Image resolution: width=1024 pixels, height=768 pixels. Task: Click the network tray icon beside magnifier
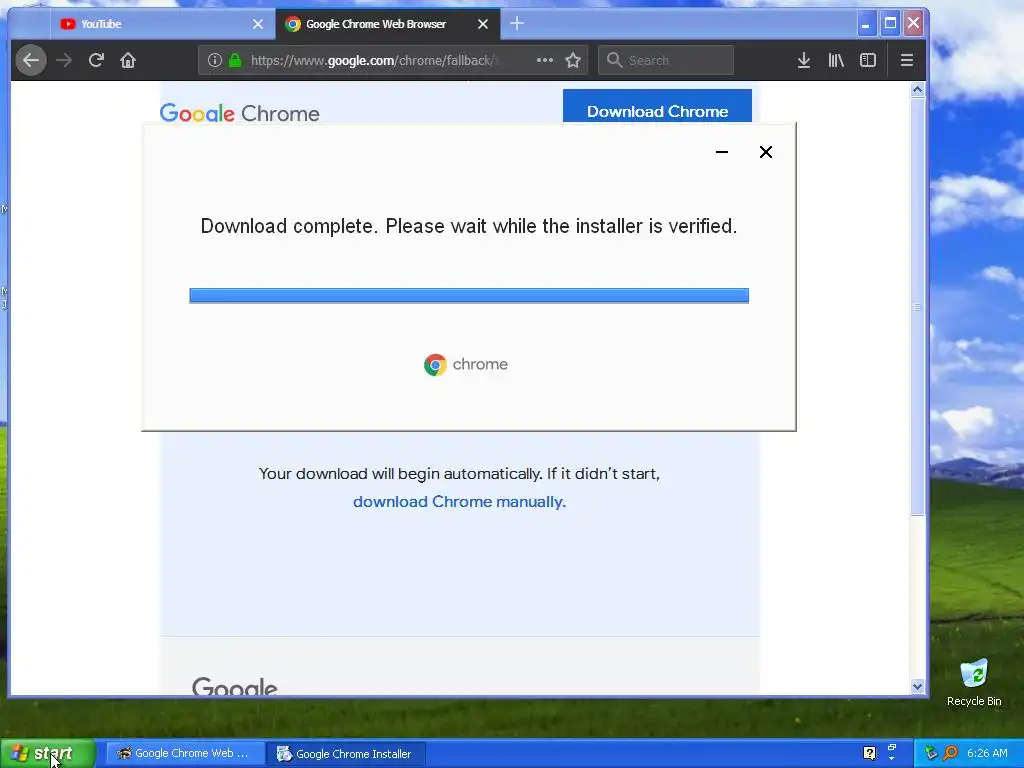(x=931, y=753)
